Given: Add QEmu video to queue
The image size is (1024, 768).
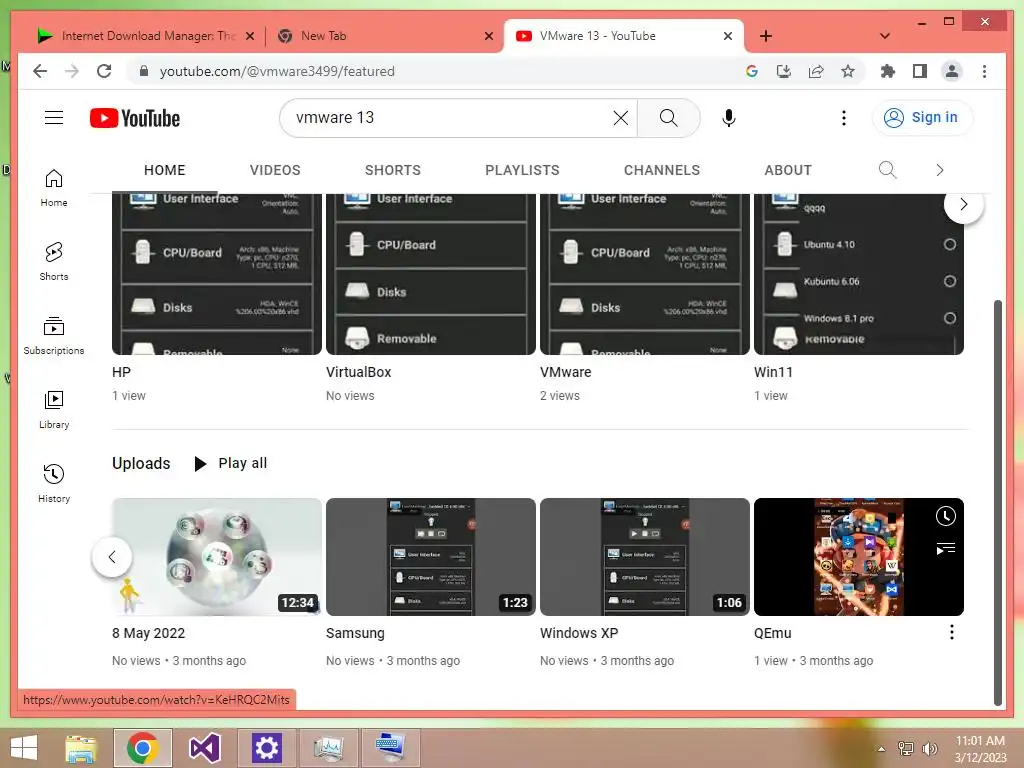Looking at the screenshot, I should tap(945, 549).
